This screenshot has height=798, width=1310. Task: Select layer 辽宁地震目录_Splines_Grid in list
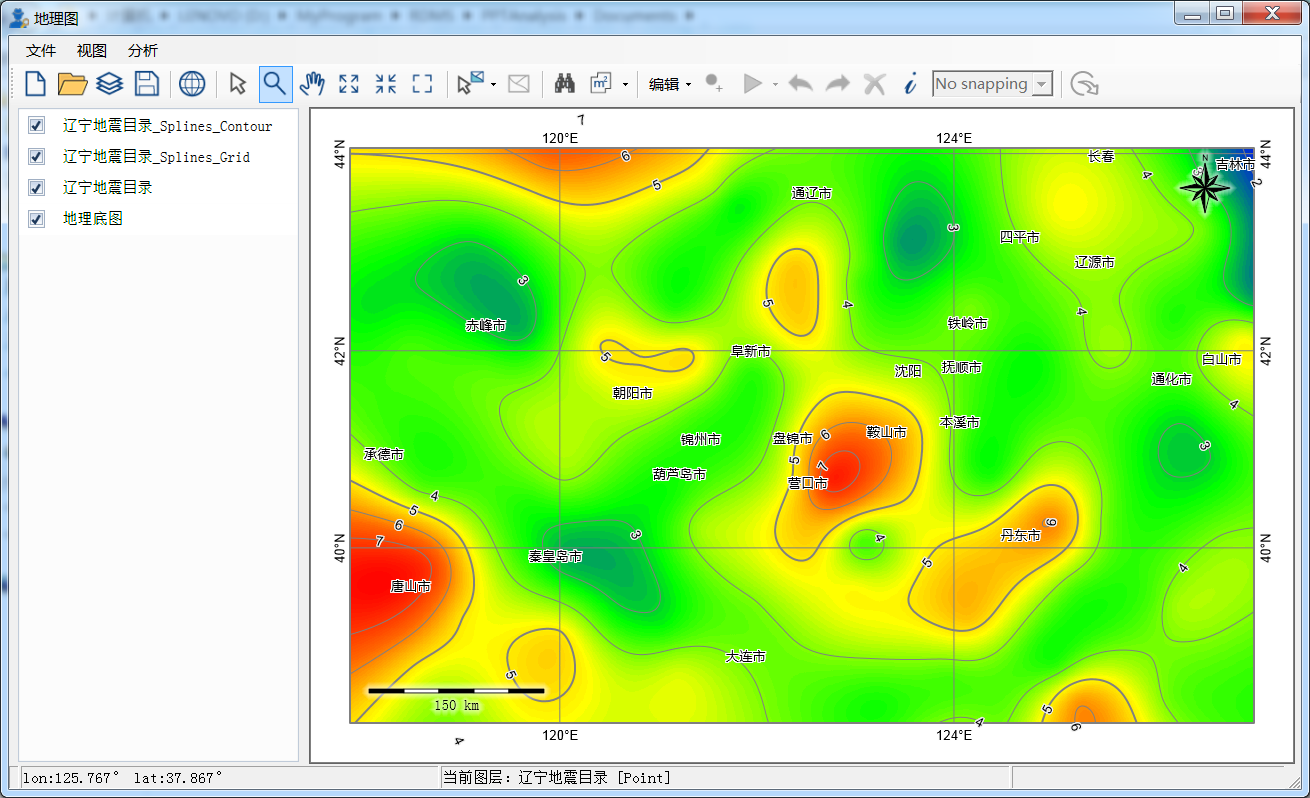156,157
